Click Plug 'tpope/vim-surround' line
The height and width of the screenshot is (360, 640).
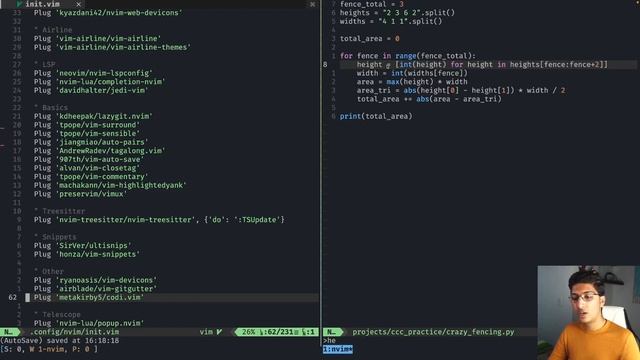pyautogui.click(x=87, y=124)
